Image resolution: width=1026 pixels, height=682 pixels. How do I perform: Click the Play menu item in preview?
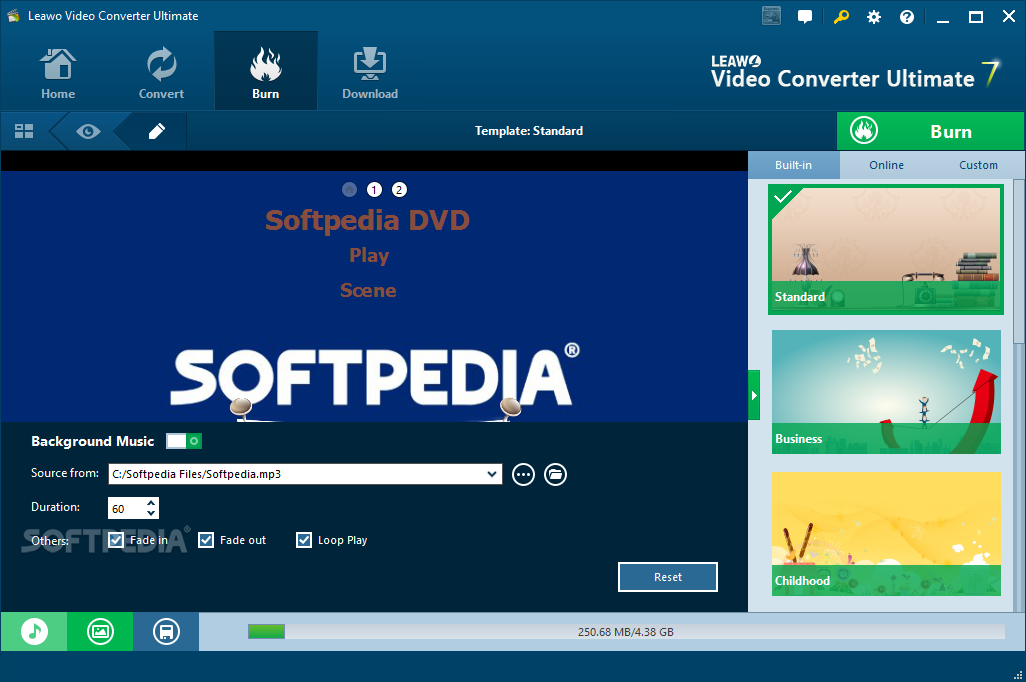tap(369, 255)
